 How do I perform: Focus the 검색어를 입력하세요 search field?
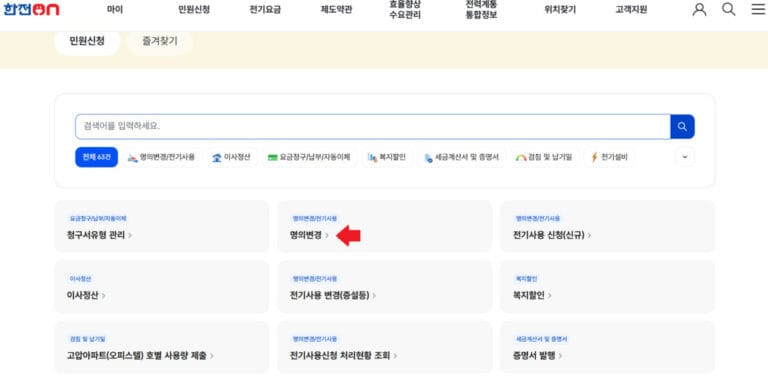pos(373,126)
